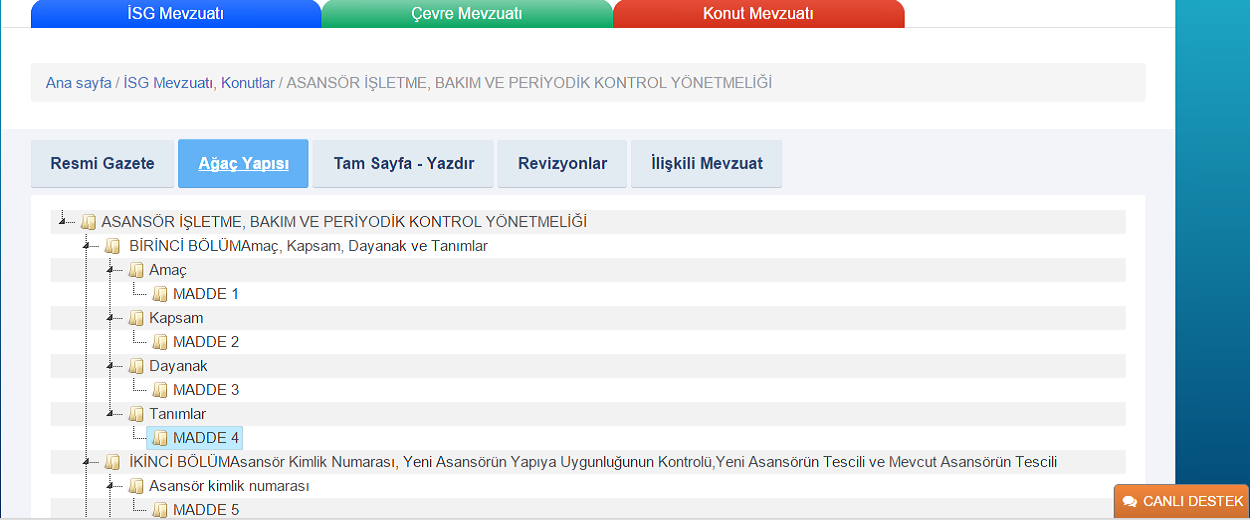
Task: Collapse the İKİNCİ BÖLÜM node arrow
Action: [x=87, y=462]
